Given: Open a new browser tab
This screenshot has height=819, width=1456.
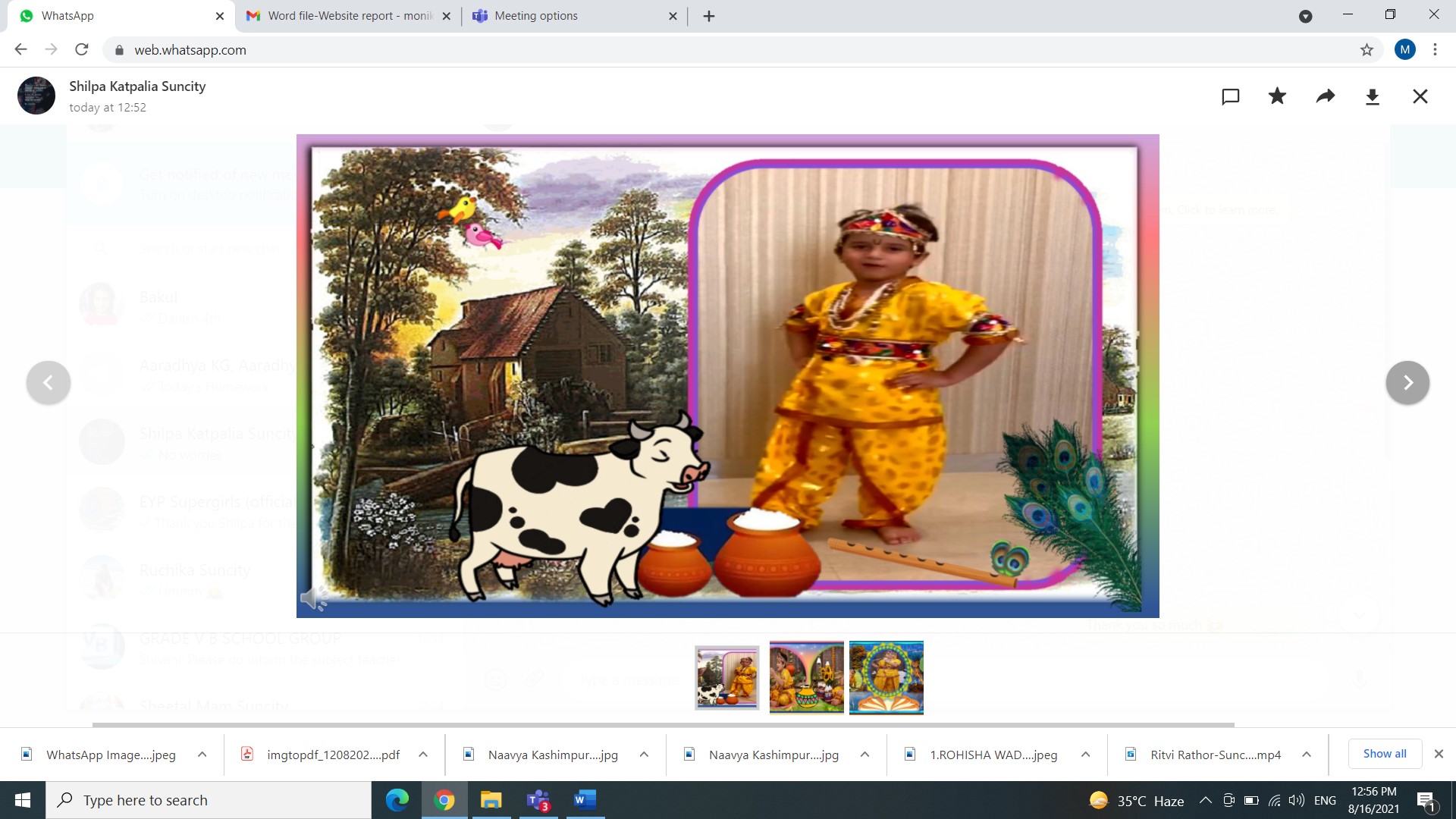Looking at the screenshot, I should click(x=709, y=16).
